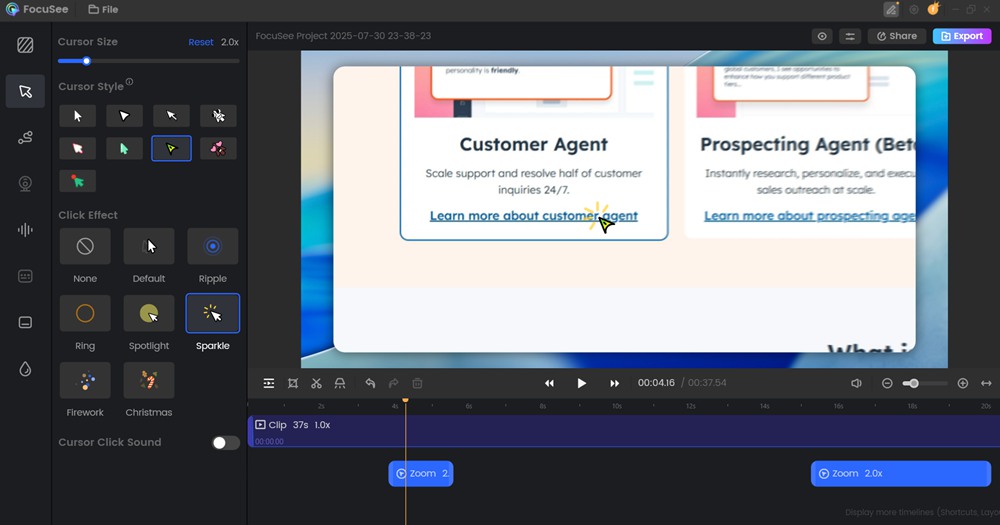
Task: Choose the default white arrow cursor style
Action: (x=77, y=115)
